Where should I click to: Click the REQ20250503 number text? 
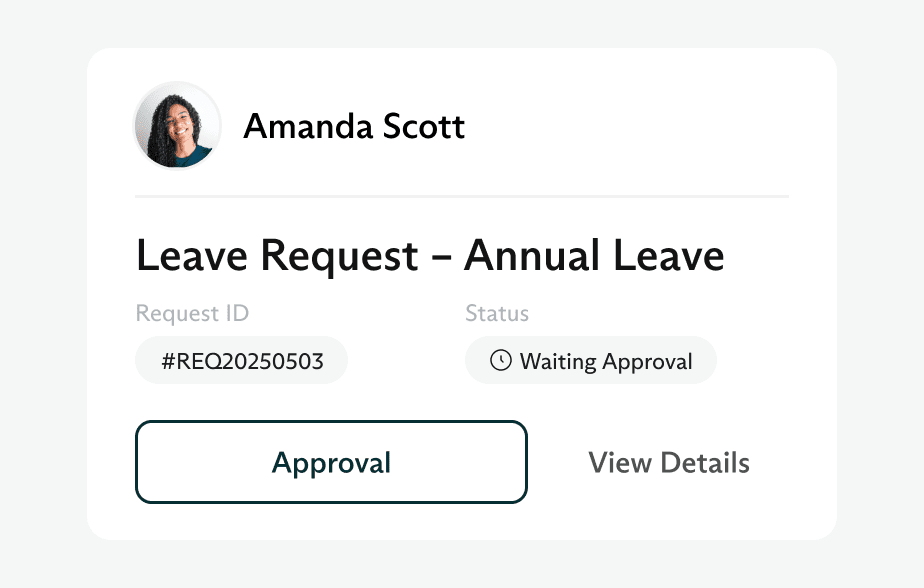[248, 361]
